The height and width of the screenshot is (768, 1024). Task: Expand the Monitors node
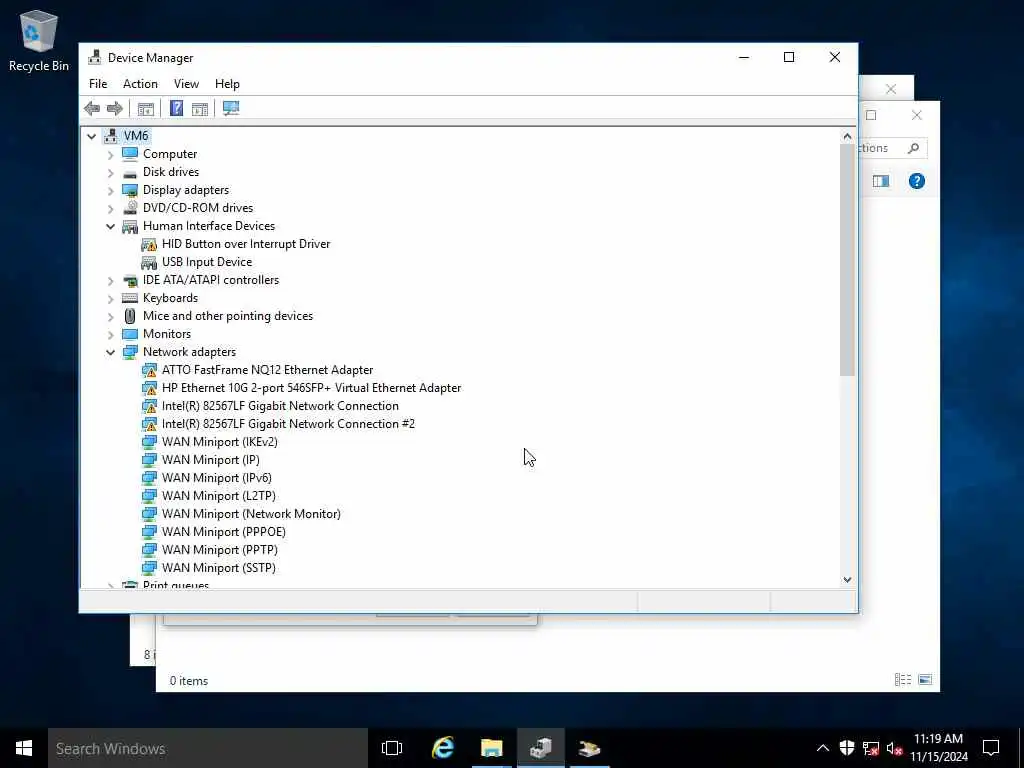tap(110, 334)
